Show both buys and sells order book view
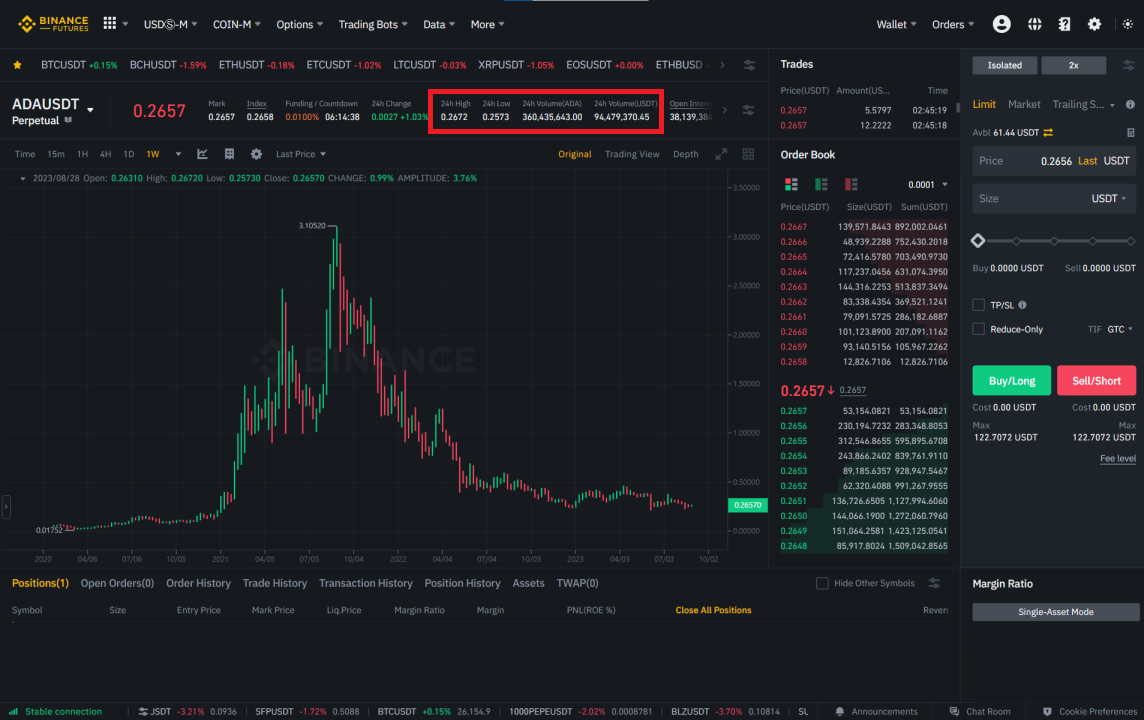 [x=791, y=184]
